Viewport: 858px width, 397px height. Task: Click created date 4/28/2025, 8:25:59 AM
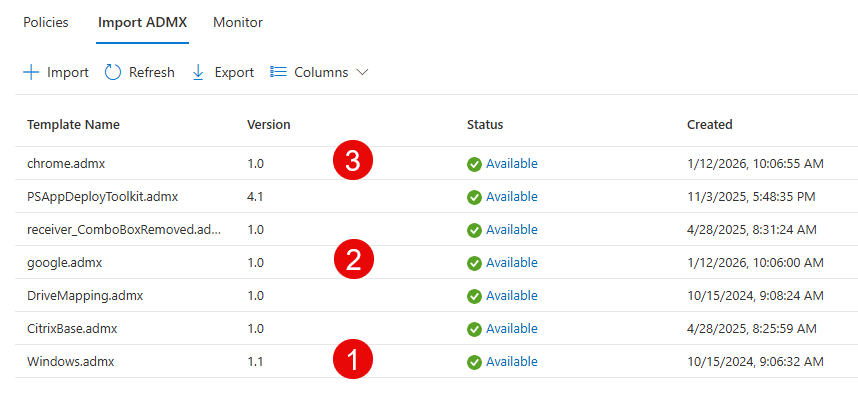tap(752, 329)
